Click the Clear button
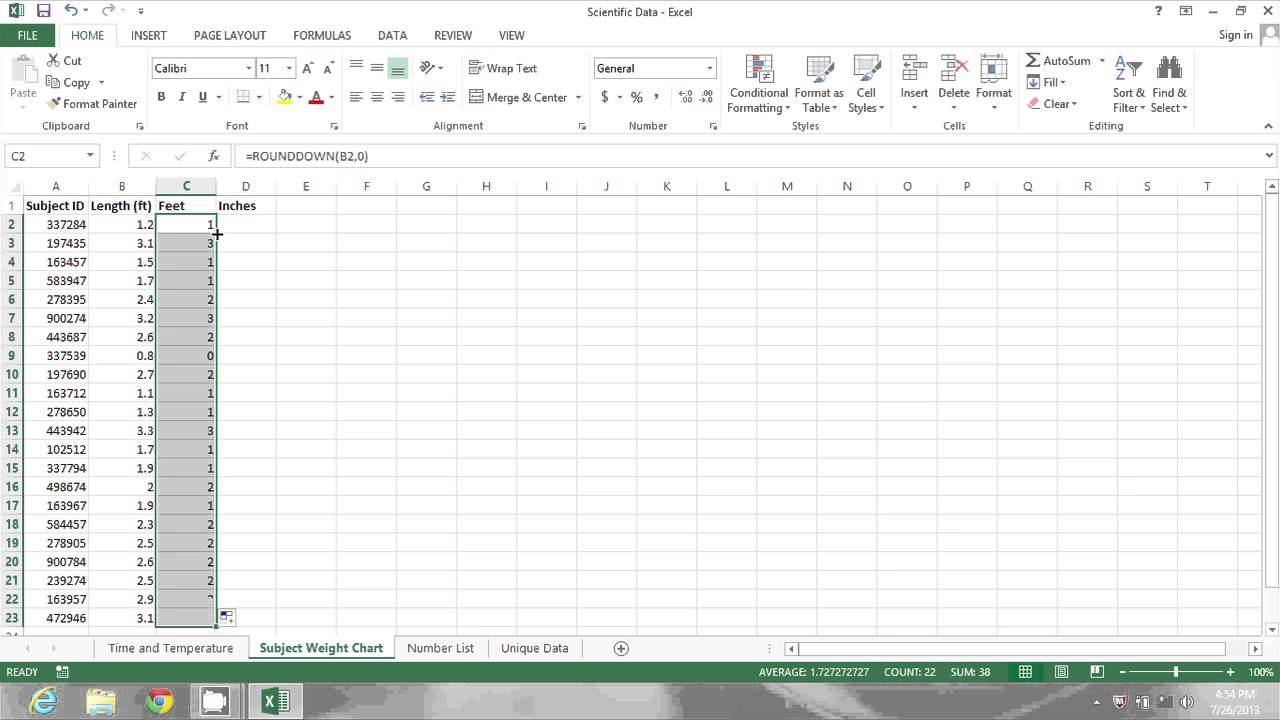 point(1052,104)
